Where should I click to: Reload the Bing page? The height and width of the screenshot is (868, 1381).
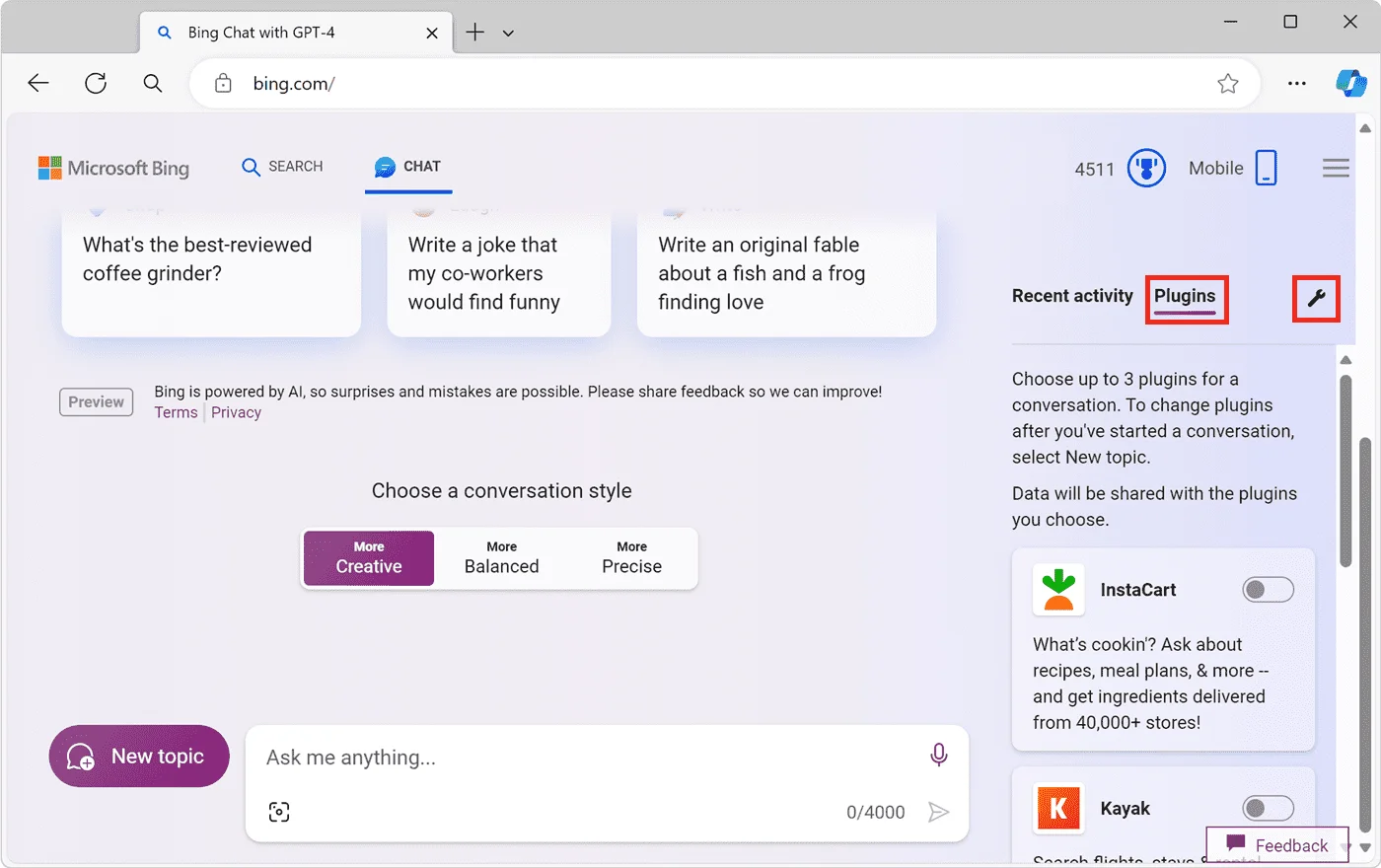click(x=96, y=84)
